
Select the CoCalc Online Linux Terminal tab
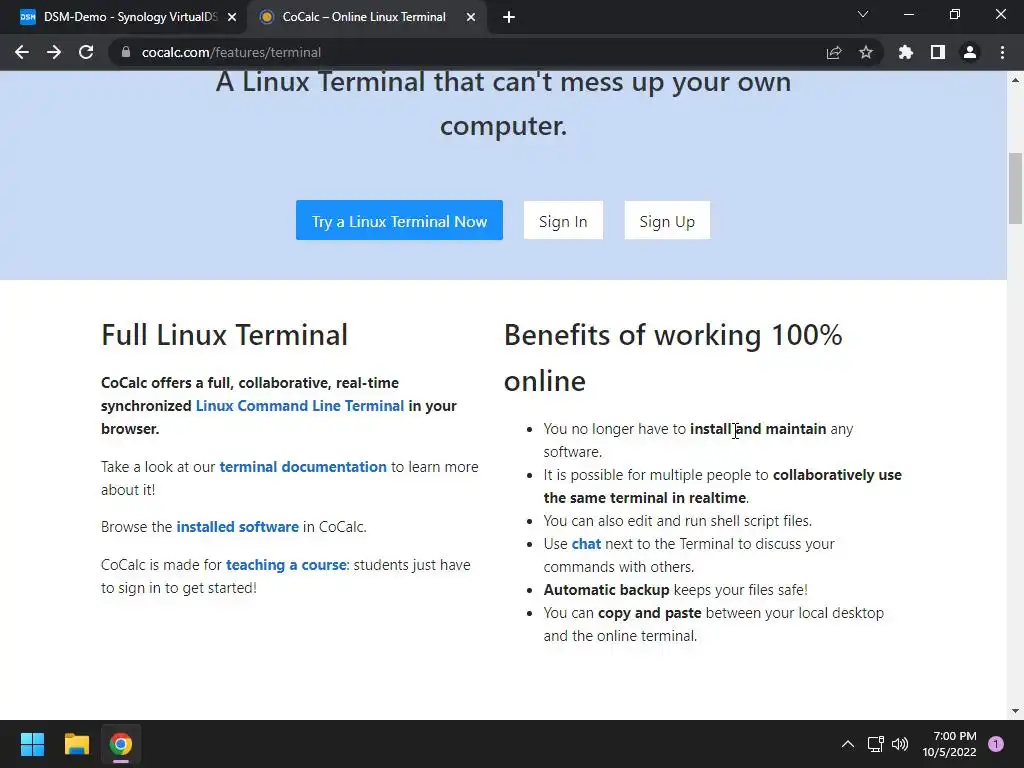(363, 17)
